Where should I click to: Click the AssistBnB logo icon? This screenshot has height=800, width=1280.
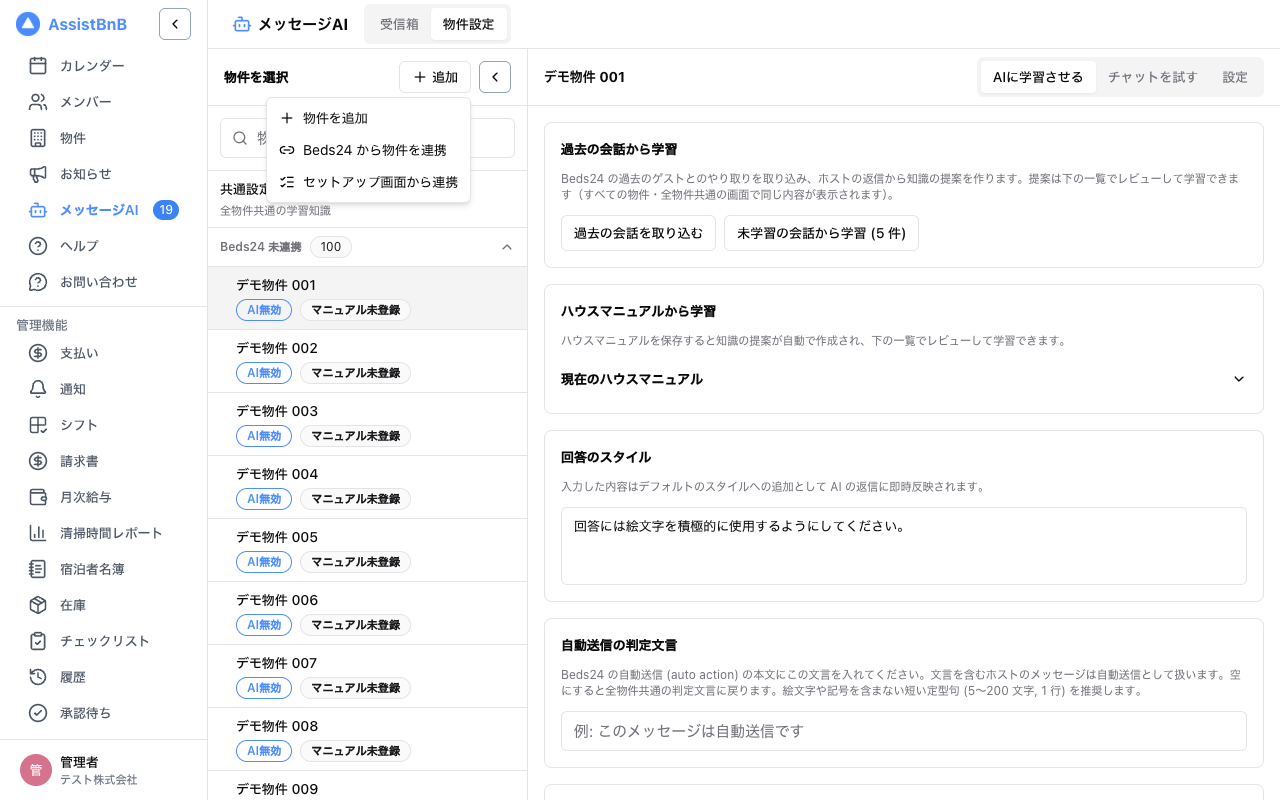[x=28, y=24]
